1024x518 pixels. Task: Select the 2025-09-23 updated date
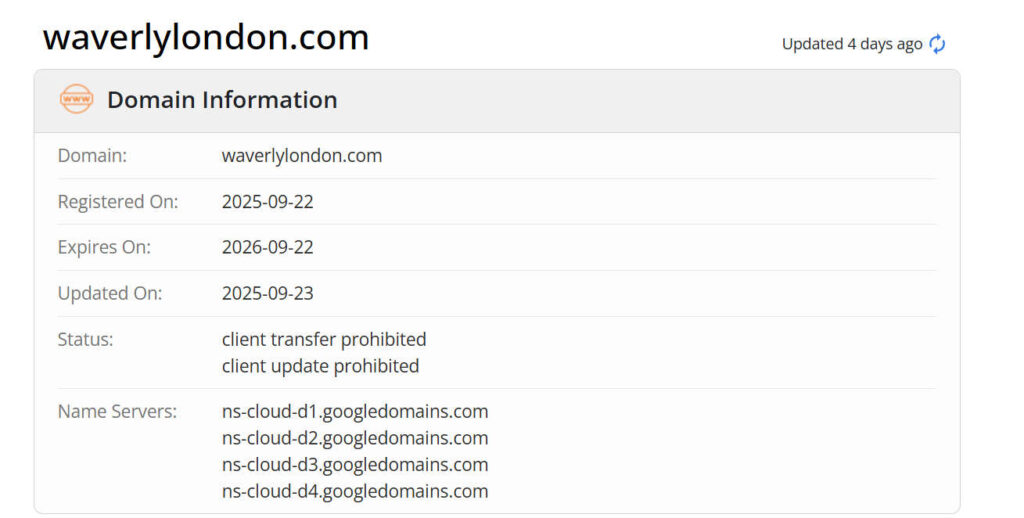point(268,293)
